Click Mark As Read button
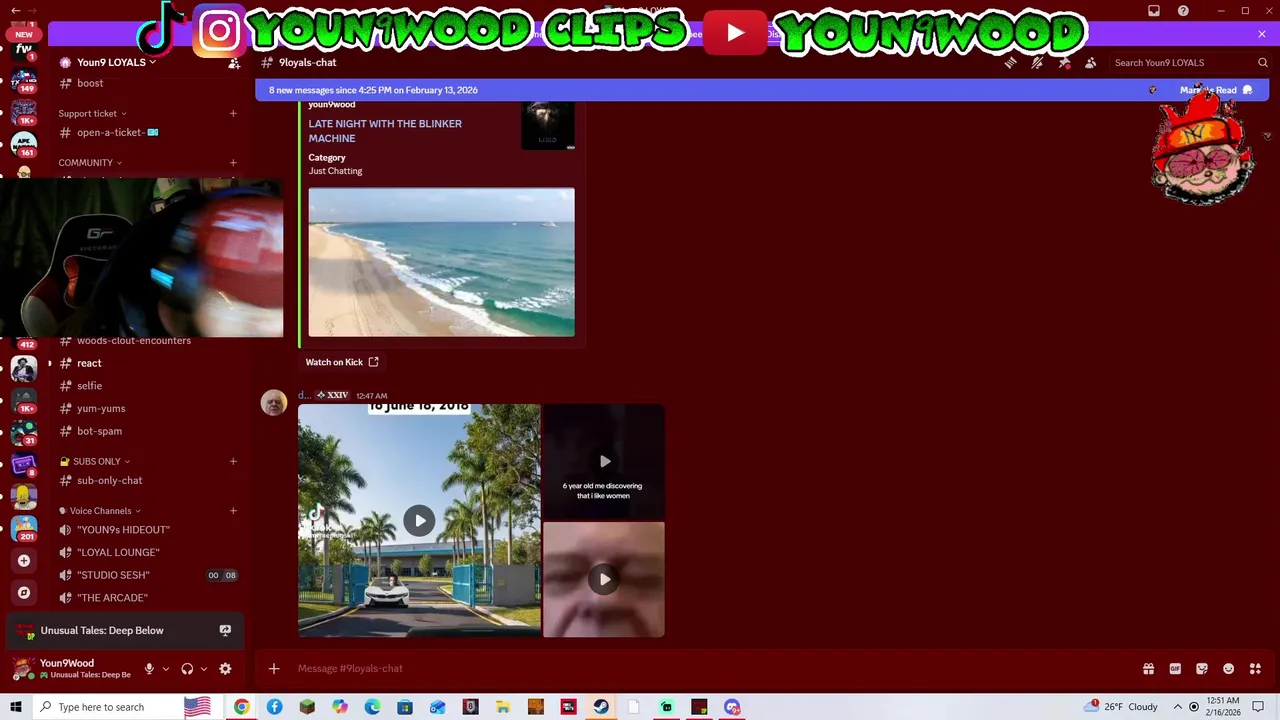The height and width of the screenshot is (720, 1280). (1215, 90)
